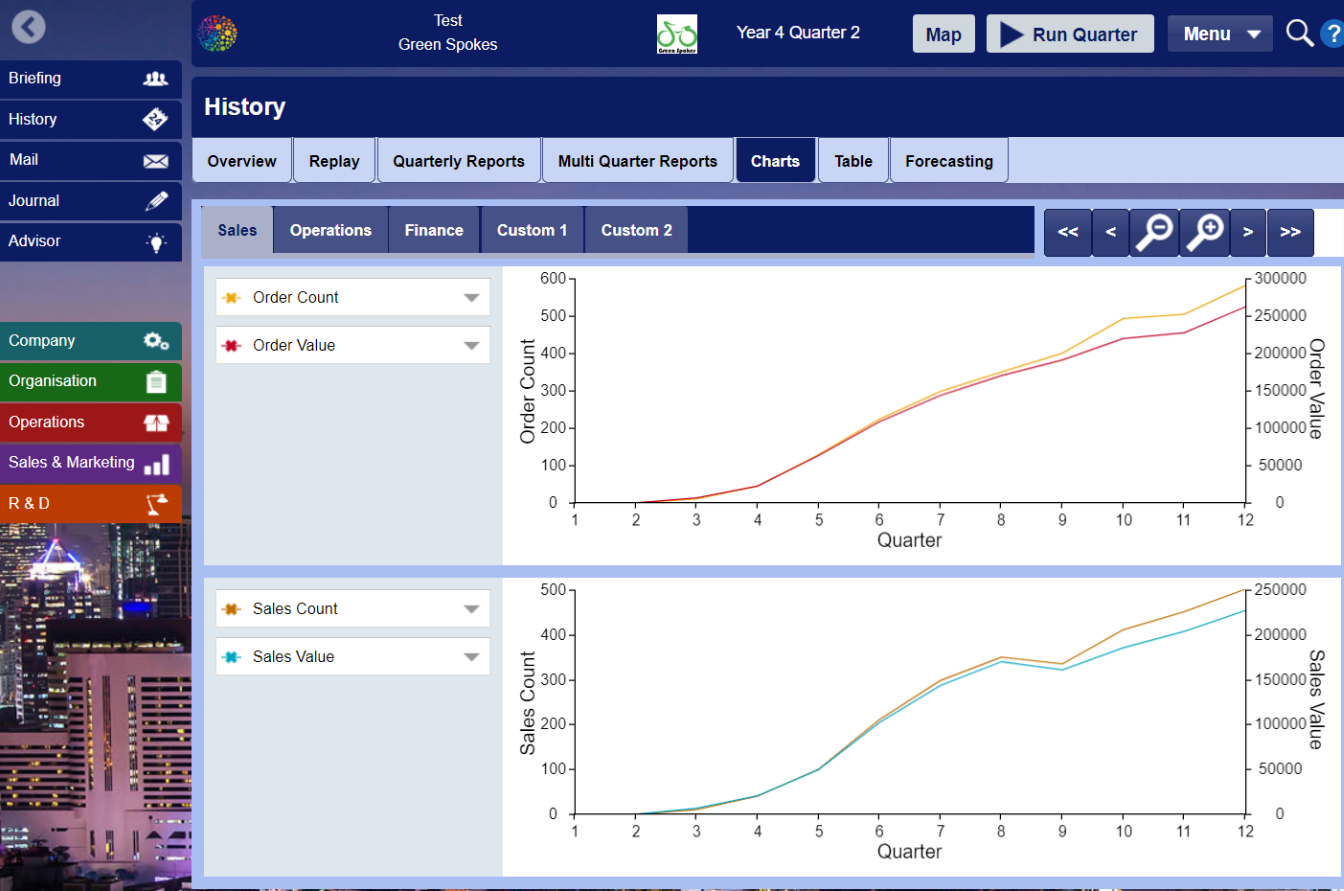Select the Finance charts tab

click(x=433, y=229)
